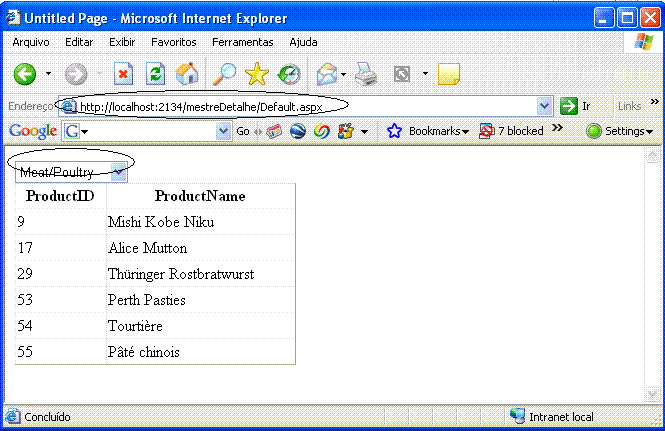Viewport: 665px width, 431px height.
Task: Click the blue globe icon on Google toolbar
Action: pyautogui.click(x=298, y=131)
